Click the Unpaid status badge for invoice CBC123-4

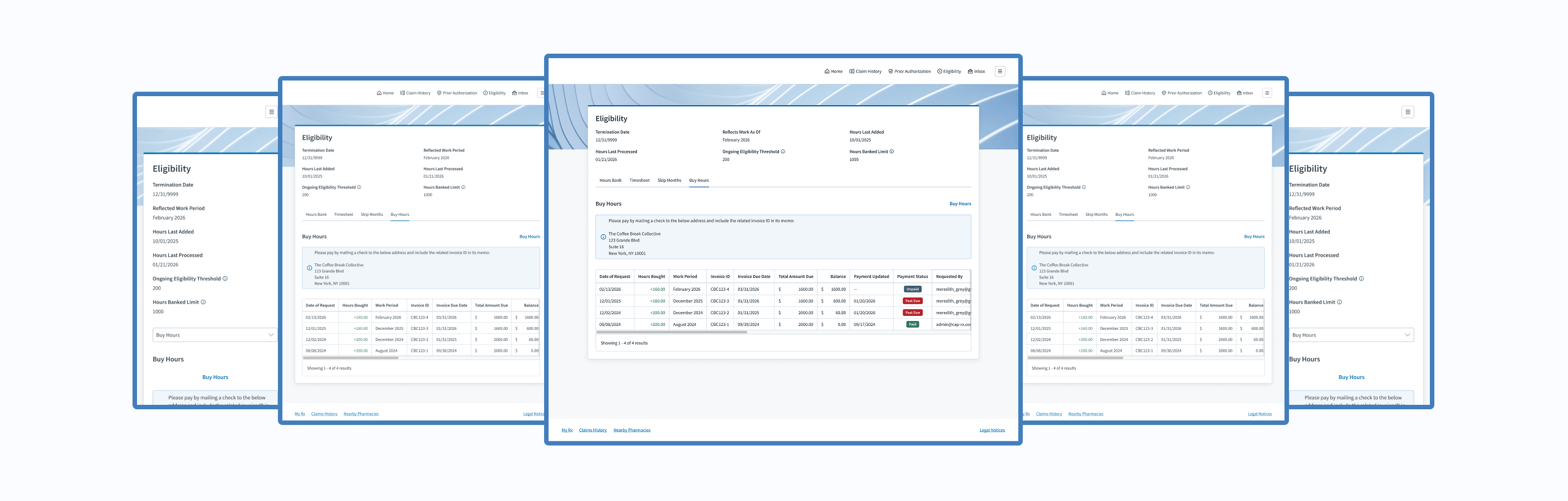coord(913,290)
